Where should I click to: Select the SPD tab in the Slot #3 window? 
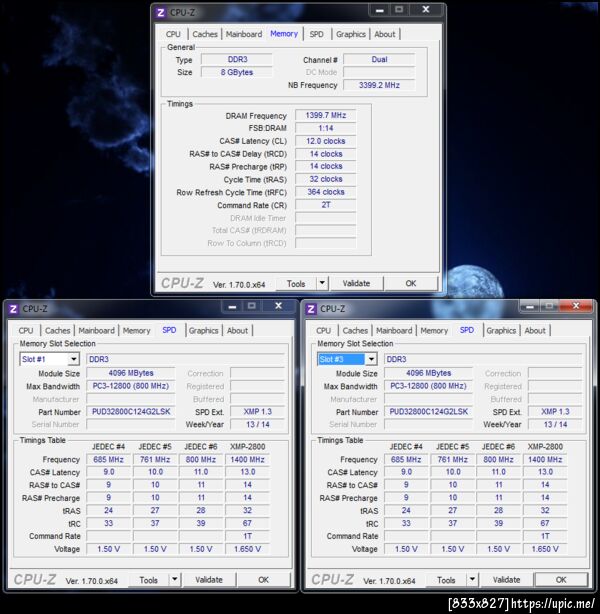point(467,330)
